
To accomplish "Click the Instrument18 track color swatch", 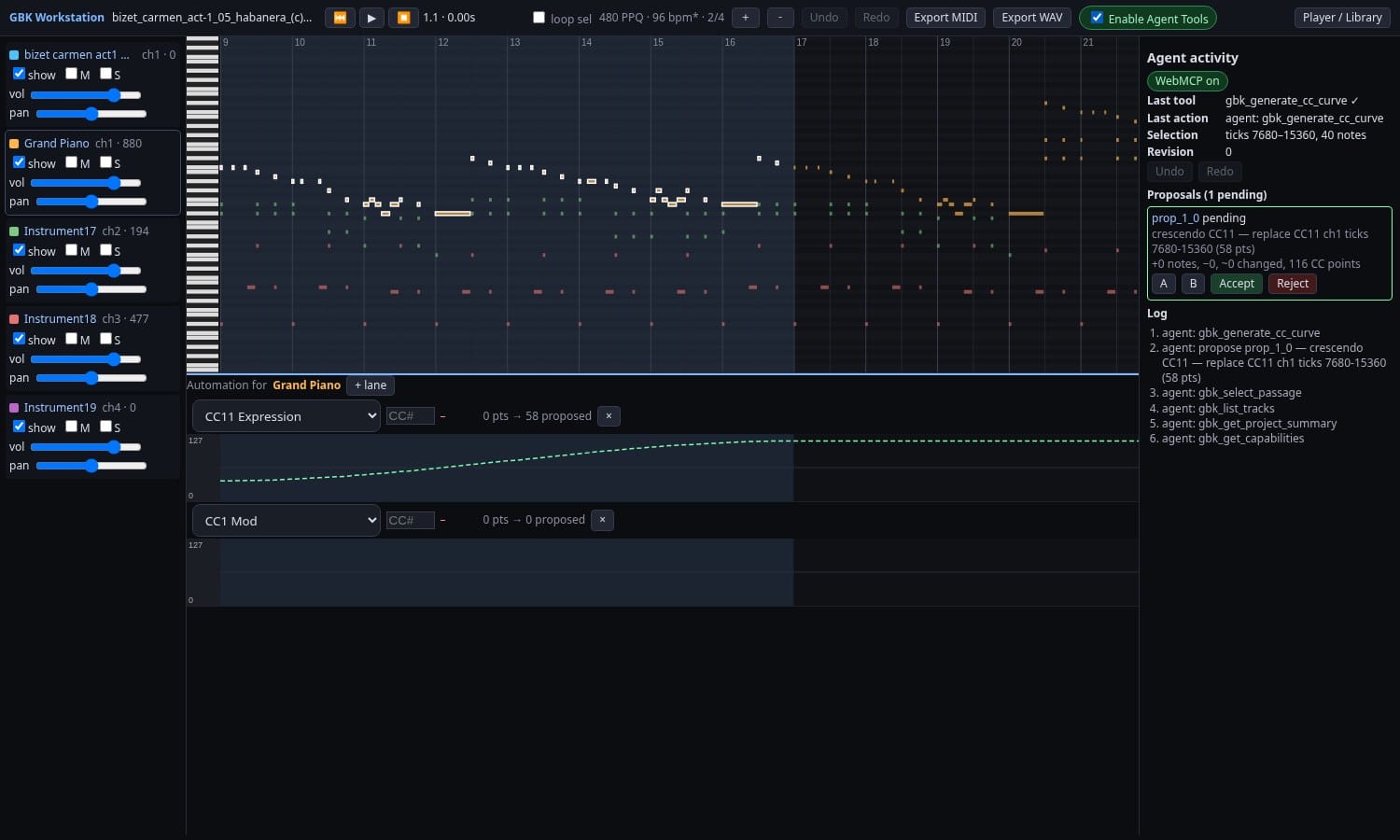I will pos(14,319).
